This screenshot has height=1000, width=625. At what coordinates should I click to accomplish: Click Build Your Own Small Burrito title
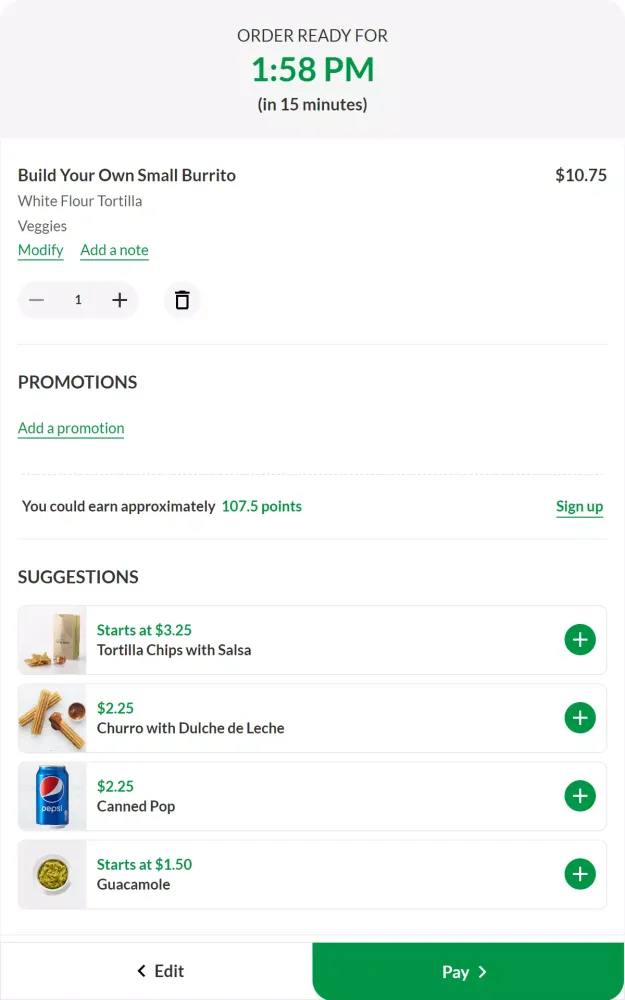[127, 175]
